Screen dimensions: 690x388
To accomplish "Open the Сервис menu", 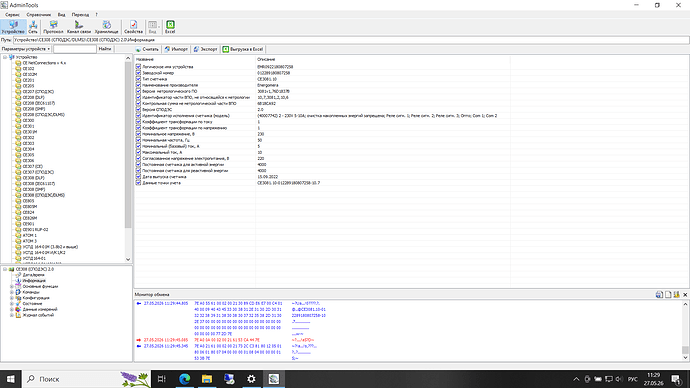I will pyautogui.click(x=12, y=15).
